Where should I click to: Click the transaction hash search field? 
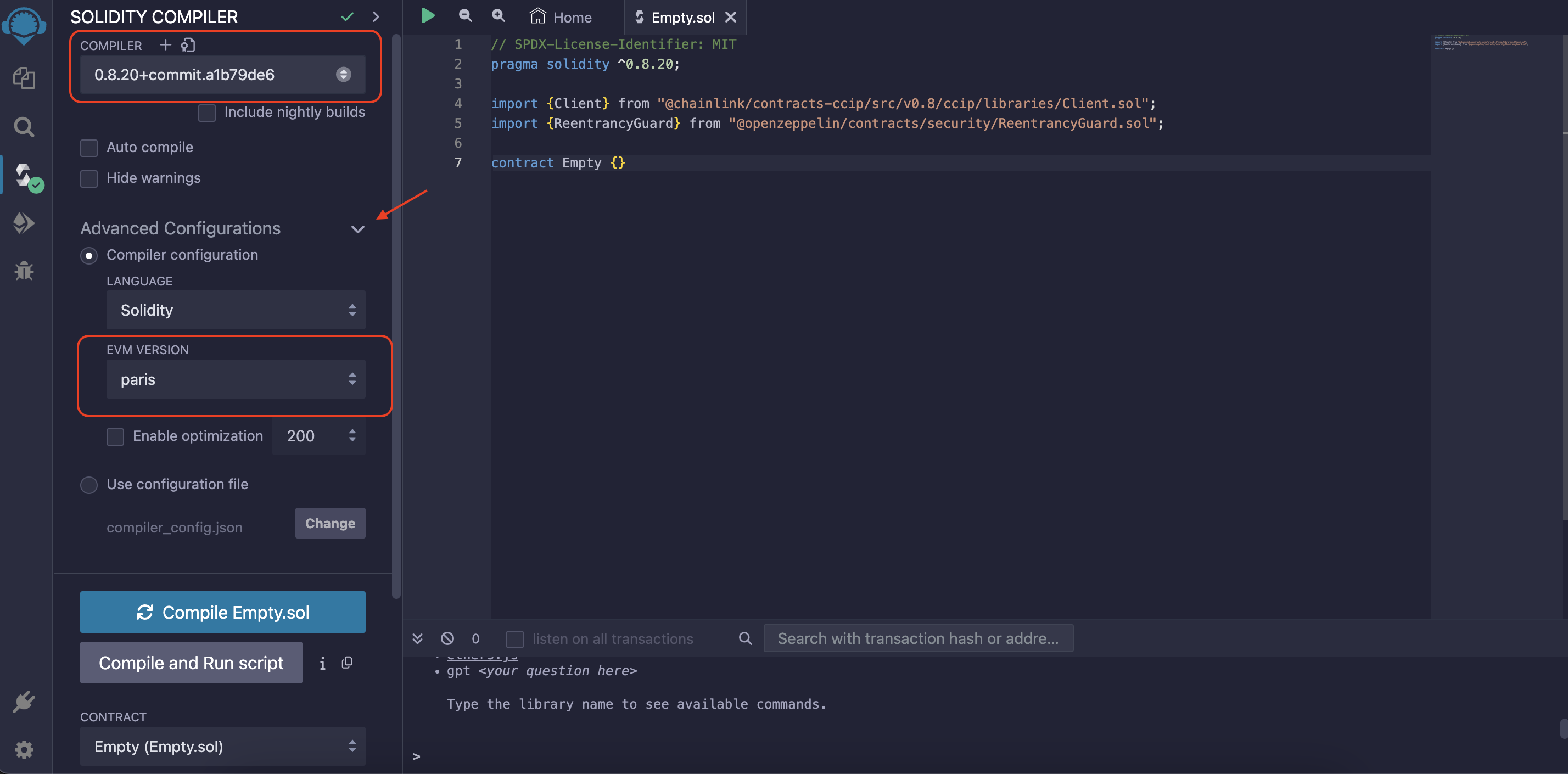coord(917,638)
